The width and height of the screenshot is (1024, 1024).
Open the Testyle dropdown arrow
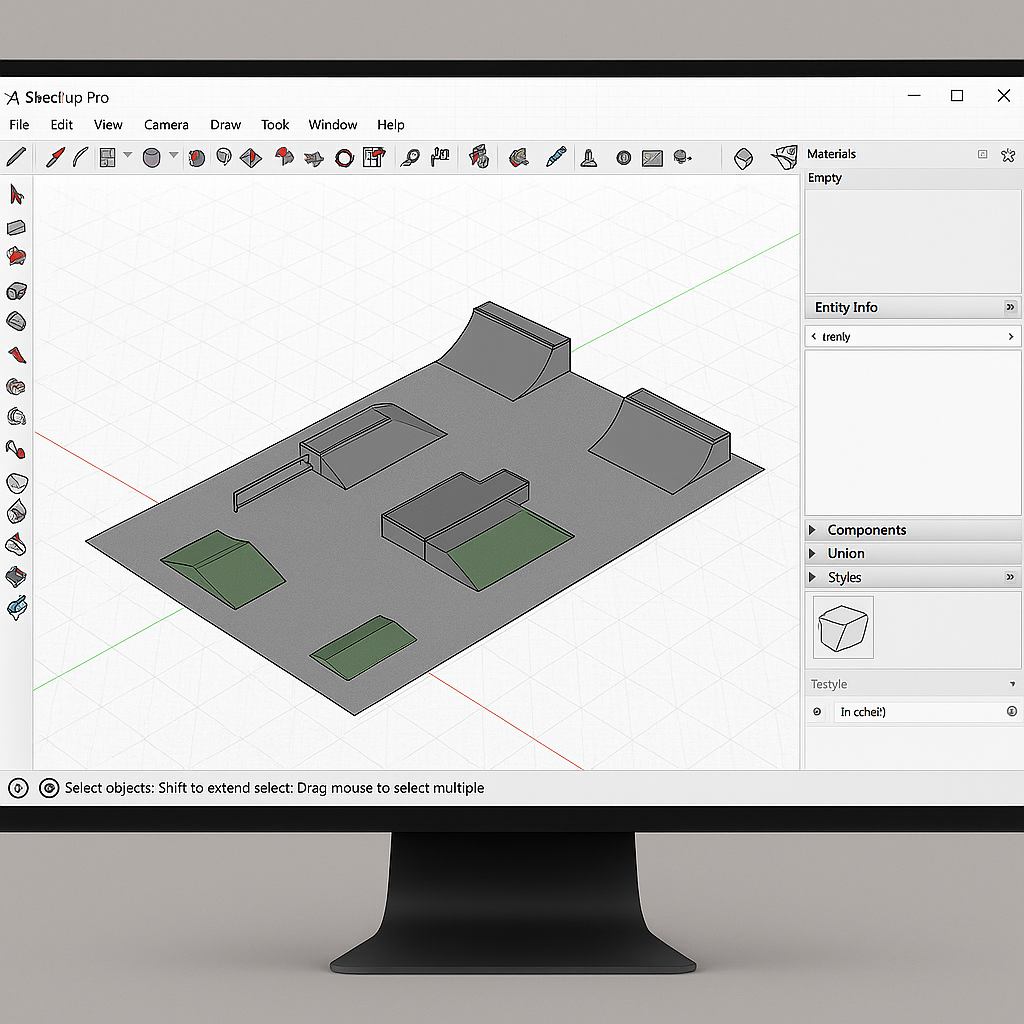[1012, 685]
